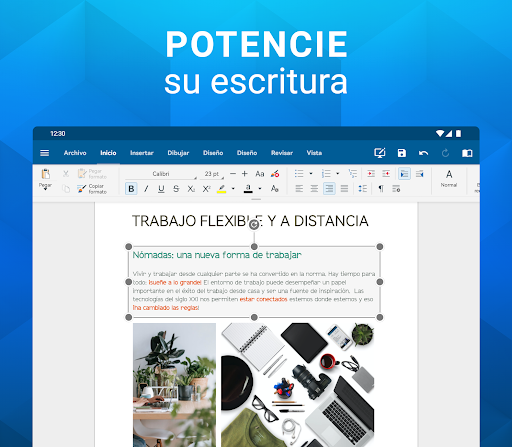
Task: Open the Dibujar ribbon tab
Action: click(178, 153)
